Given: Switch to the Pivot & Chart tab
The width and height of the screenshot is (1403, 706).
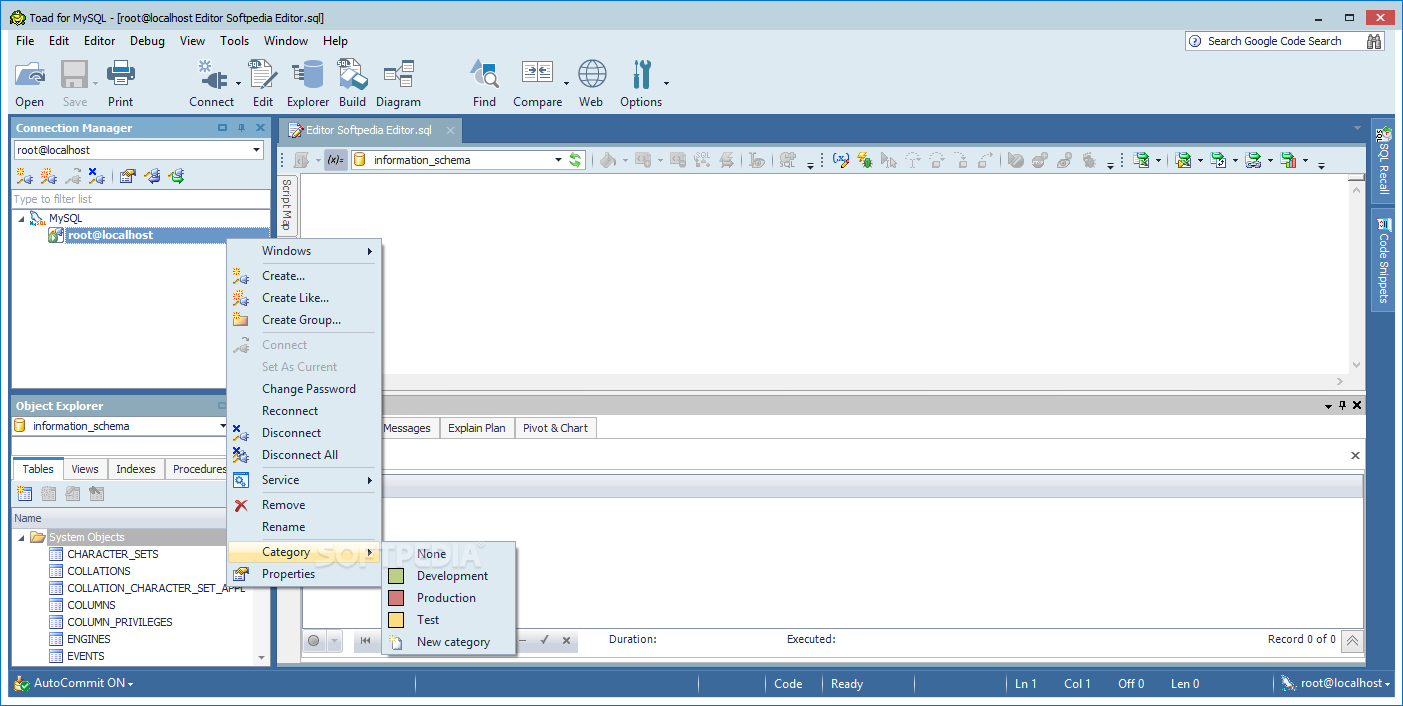Looking at the screenshot, I should pos(555,428).
